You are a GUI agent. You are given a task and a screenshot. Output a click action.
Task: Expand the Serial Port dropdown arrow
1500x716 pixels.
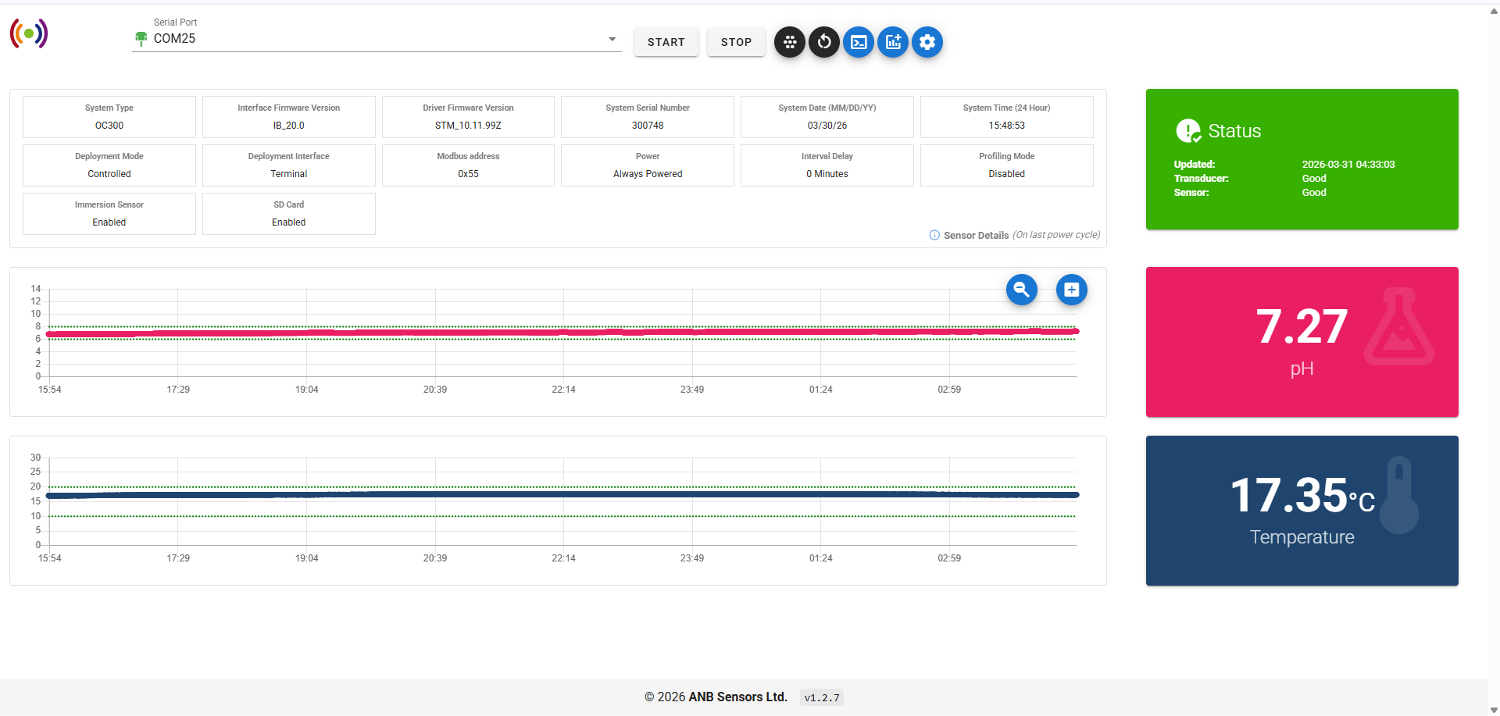[x=612, y=40]
